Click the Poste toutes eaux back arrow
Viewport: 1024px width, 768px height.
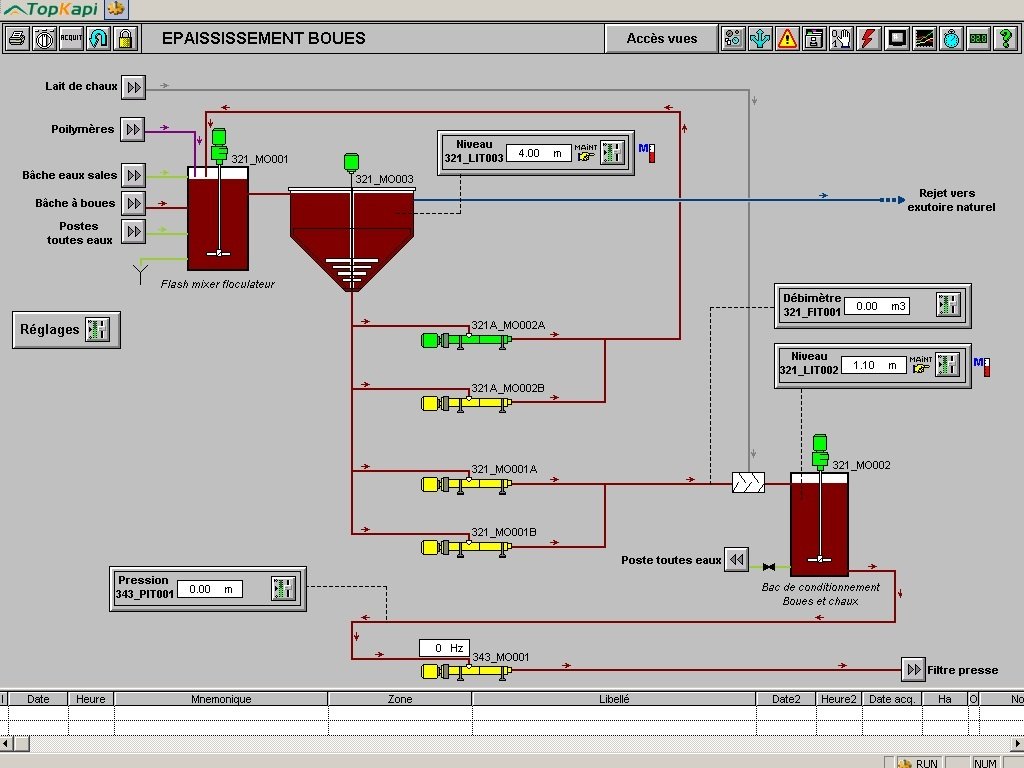pos(737,560)
